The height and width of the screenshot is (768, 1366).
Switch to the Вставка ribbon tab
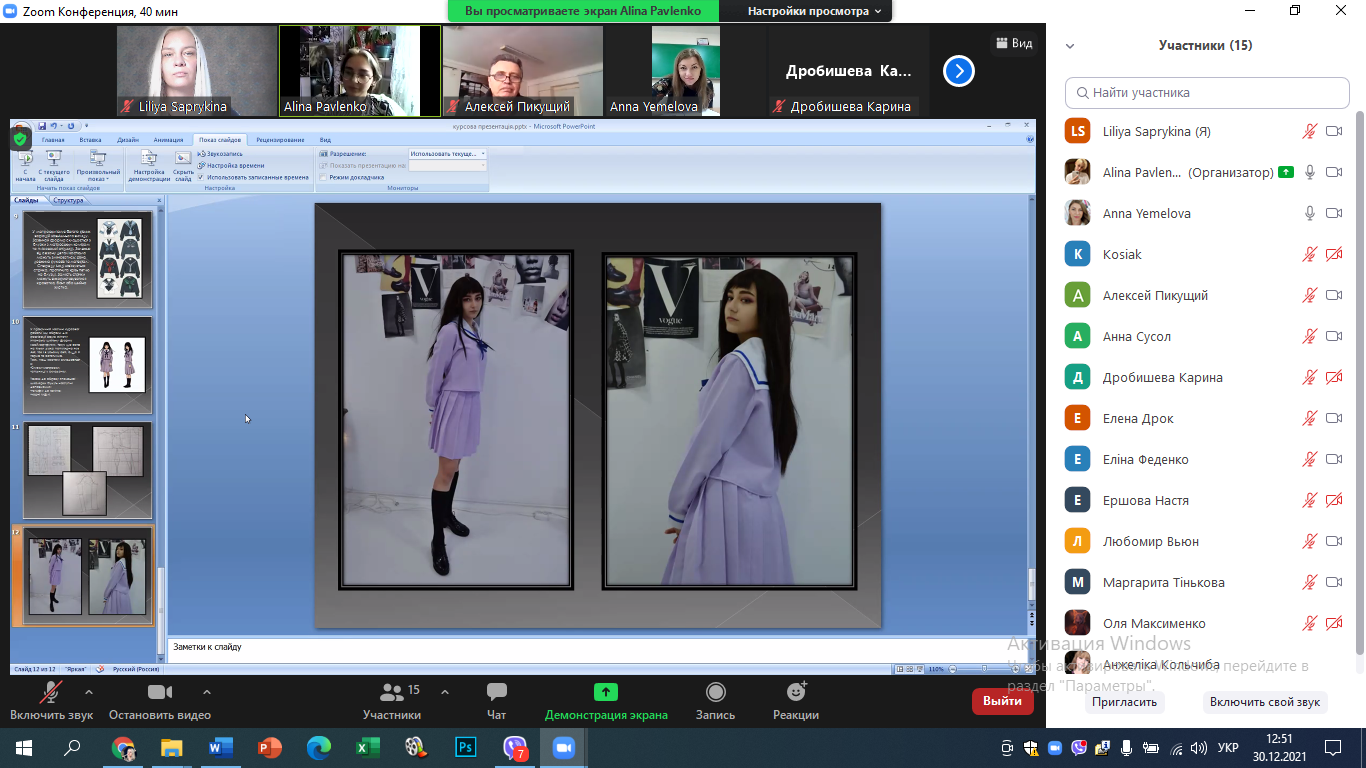click(x=90, y=140)
